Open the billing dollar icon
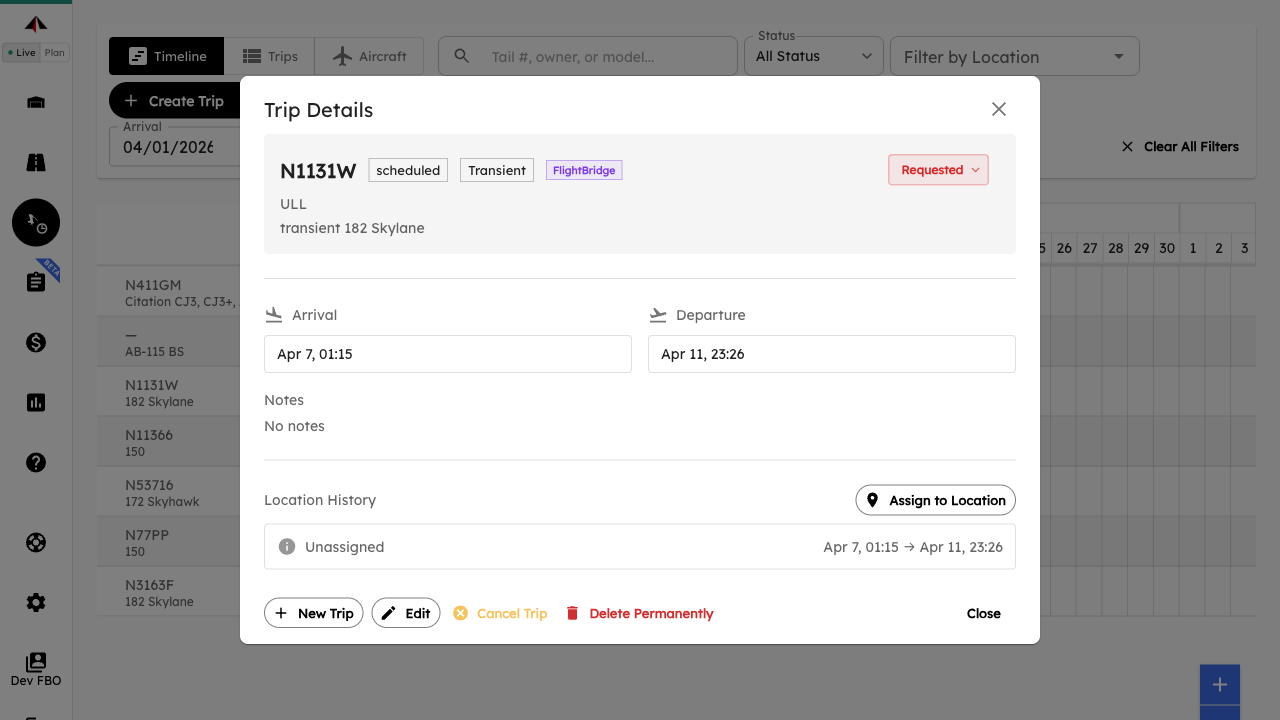 (36, 343)
